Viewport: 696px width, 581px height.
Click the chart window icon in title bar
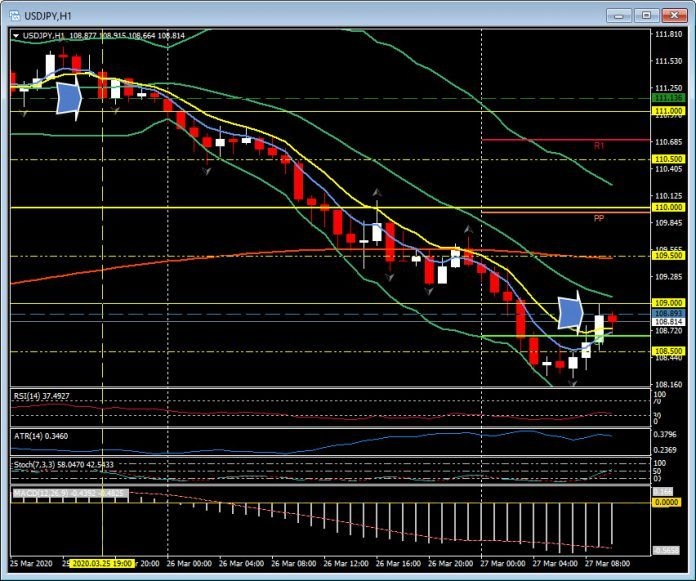coord(15,16)
